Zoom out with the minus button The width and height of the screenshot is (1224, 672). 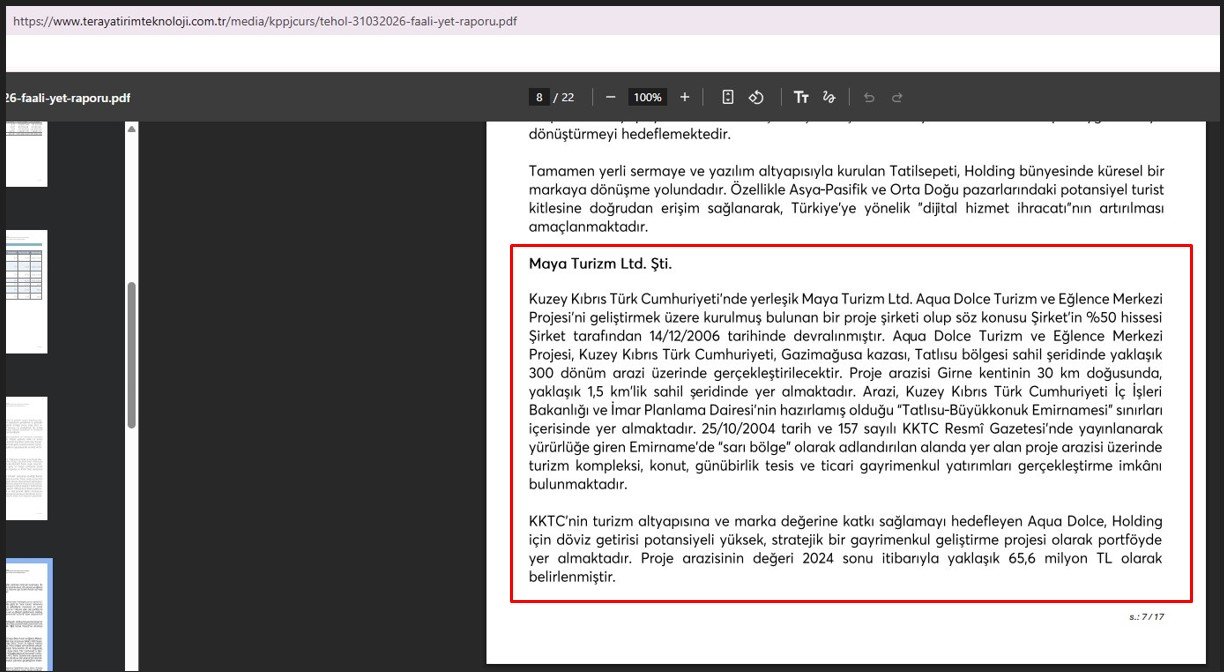pos(610,97)
